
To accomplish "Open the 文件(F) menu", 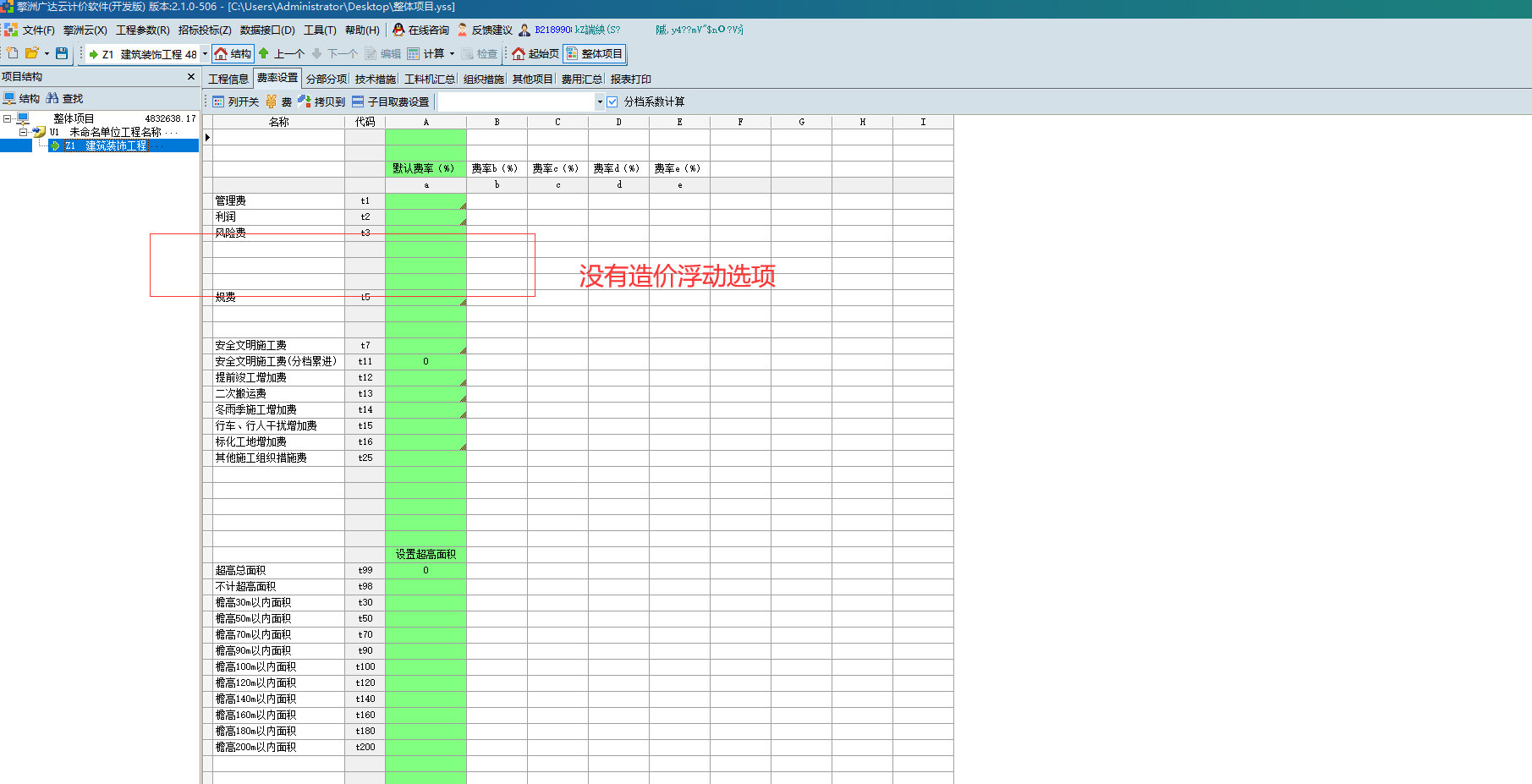I will click(38, 30).
